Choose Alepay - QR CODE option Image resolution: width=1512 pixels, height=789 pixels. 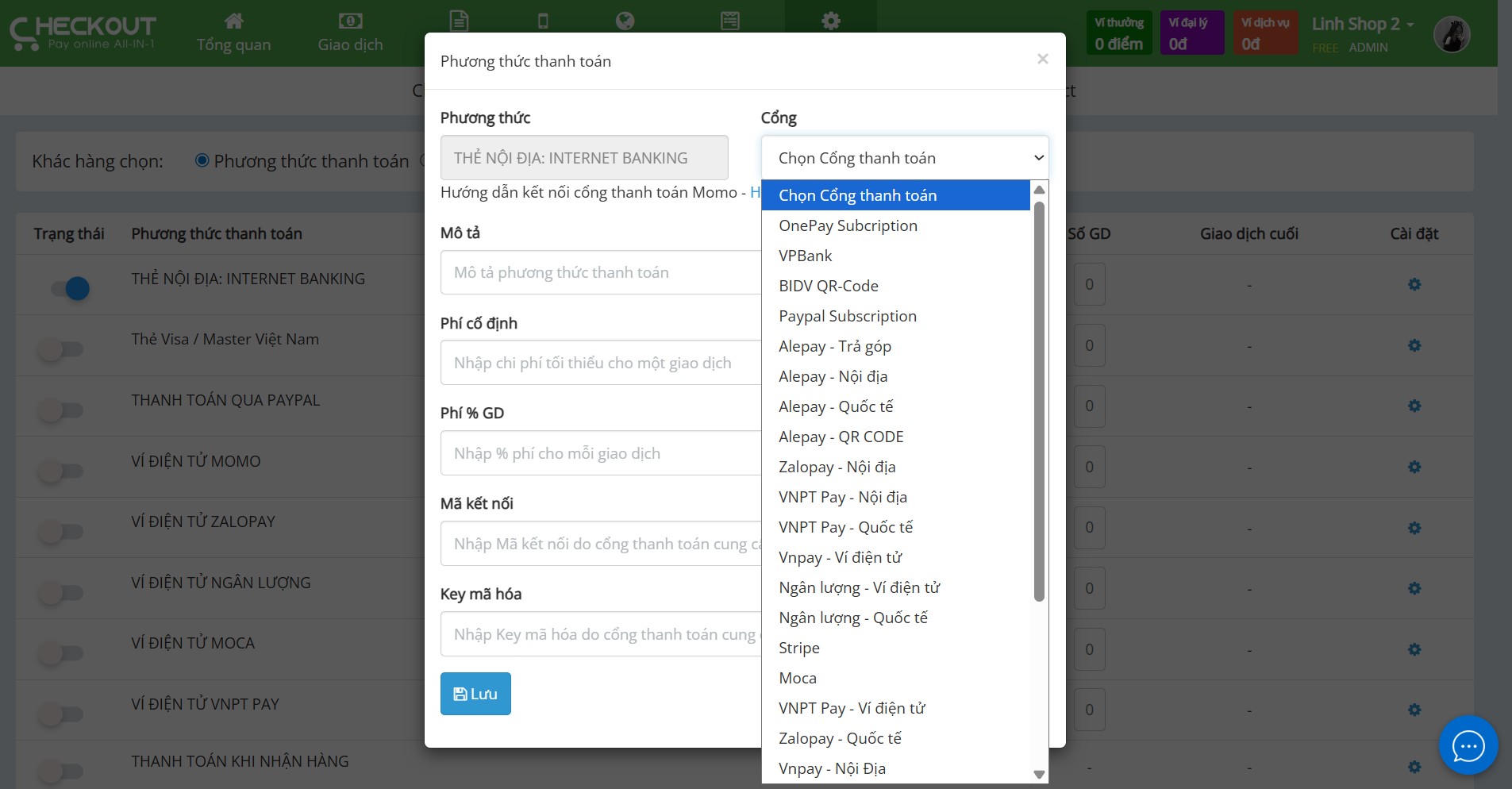click(x=896, y=437)
